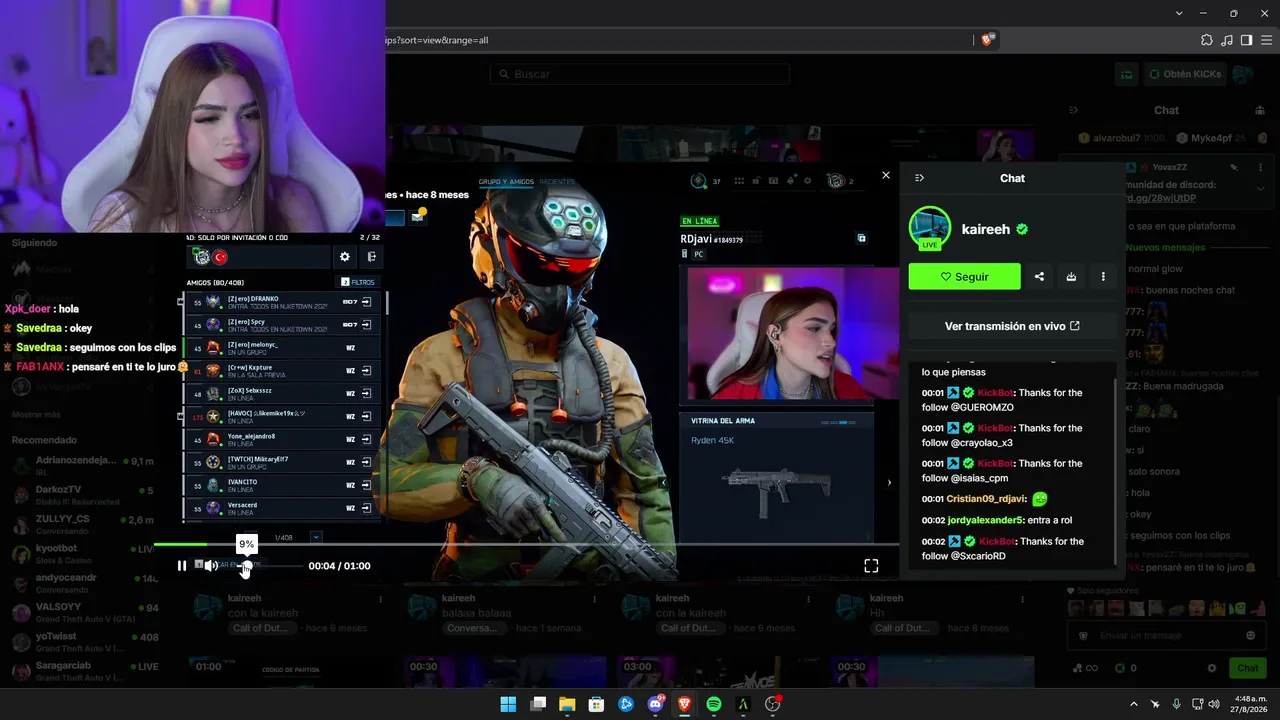Switch to Brave browser on taskbar
The width and height of the screenshot is (1280, 720).
[685, 704]
